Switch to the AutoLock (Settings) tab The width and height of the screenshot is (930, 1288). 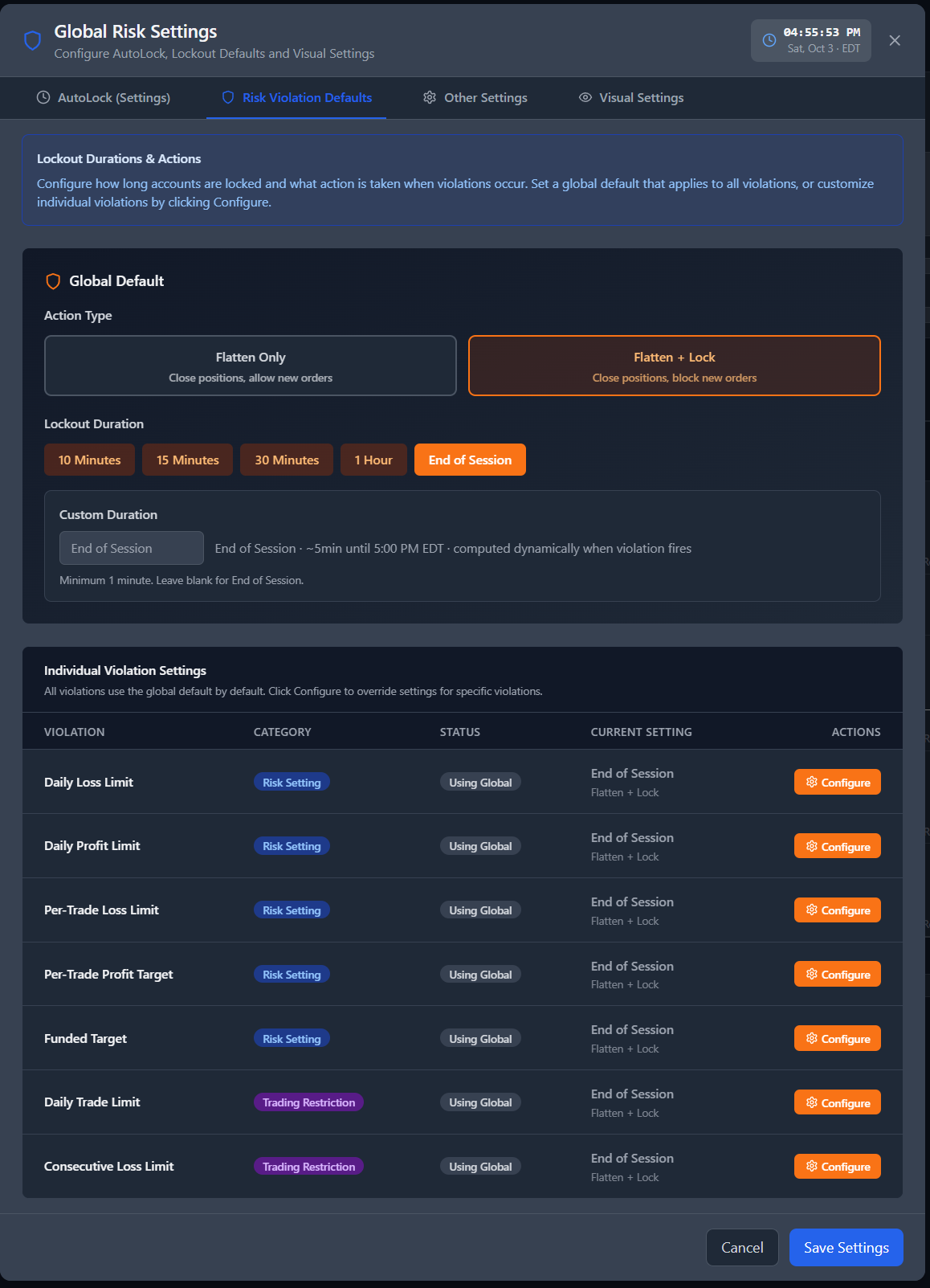click(x=104, y=98)
